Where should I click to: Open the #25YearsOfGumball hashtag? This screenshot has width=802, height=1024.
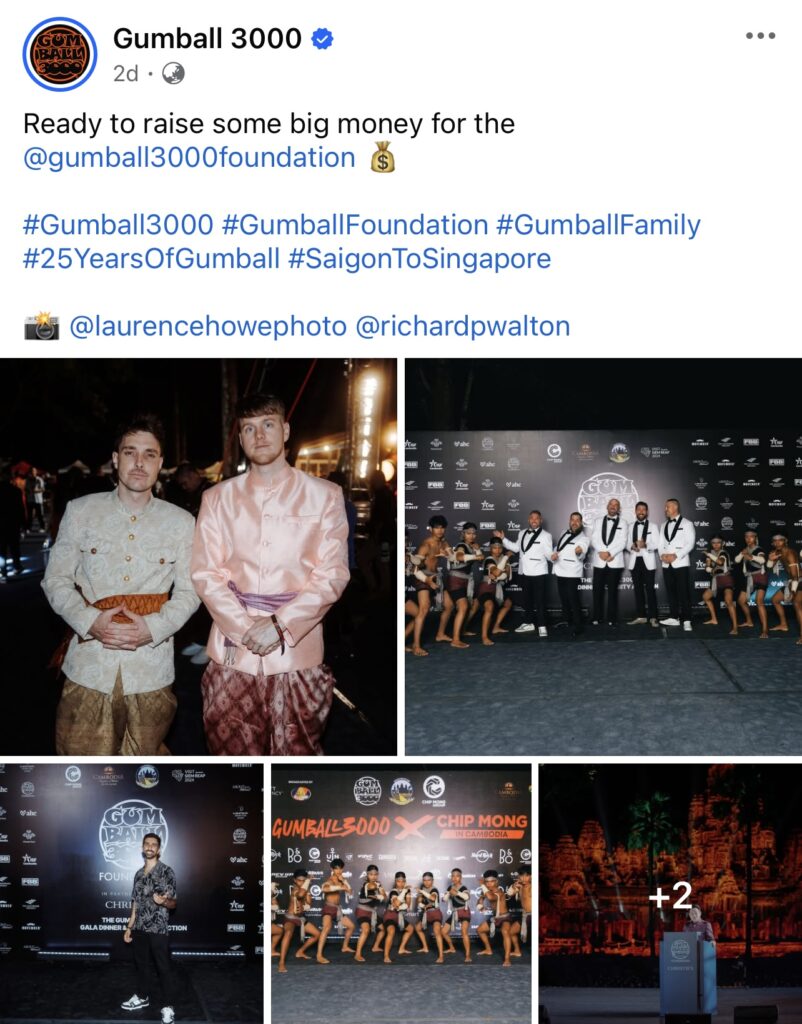click(x=152, y=259)
